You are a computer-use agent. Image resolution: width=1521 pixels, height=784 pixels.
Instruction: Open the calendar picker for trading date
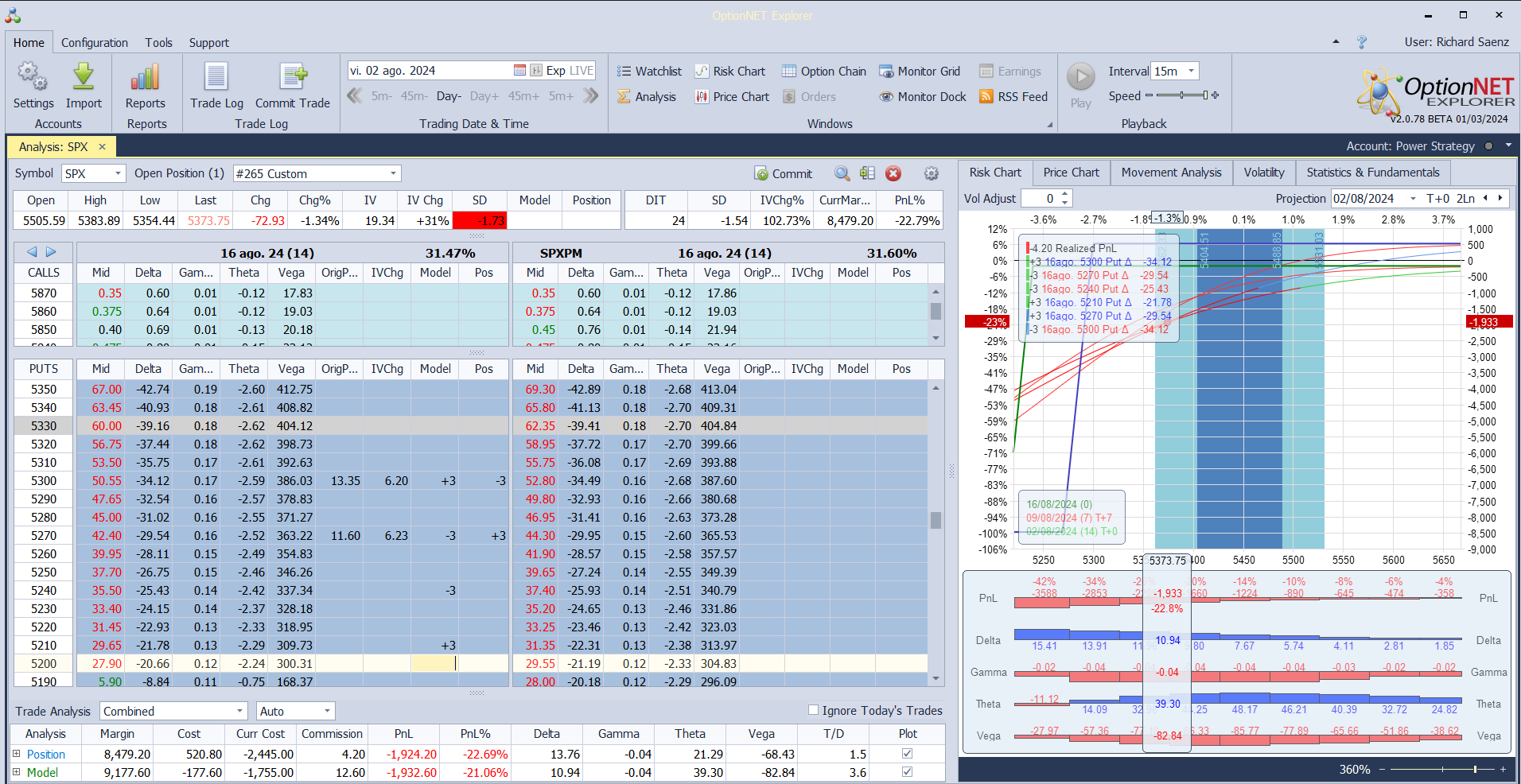[x=519, y=71]
